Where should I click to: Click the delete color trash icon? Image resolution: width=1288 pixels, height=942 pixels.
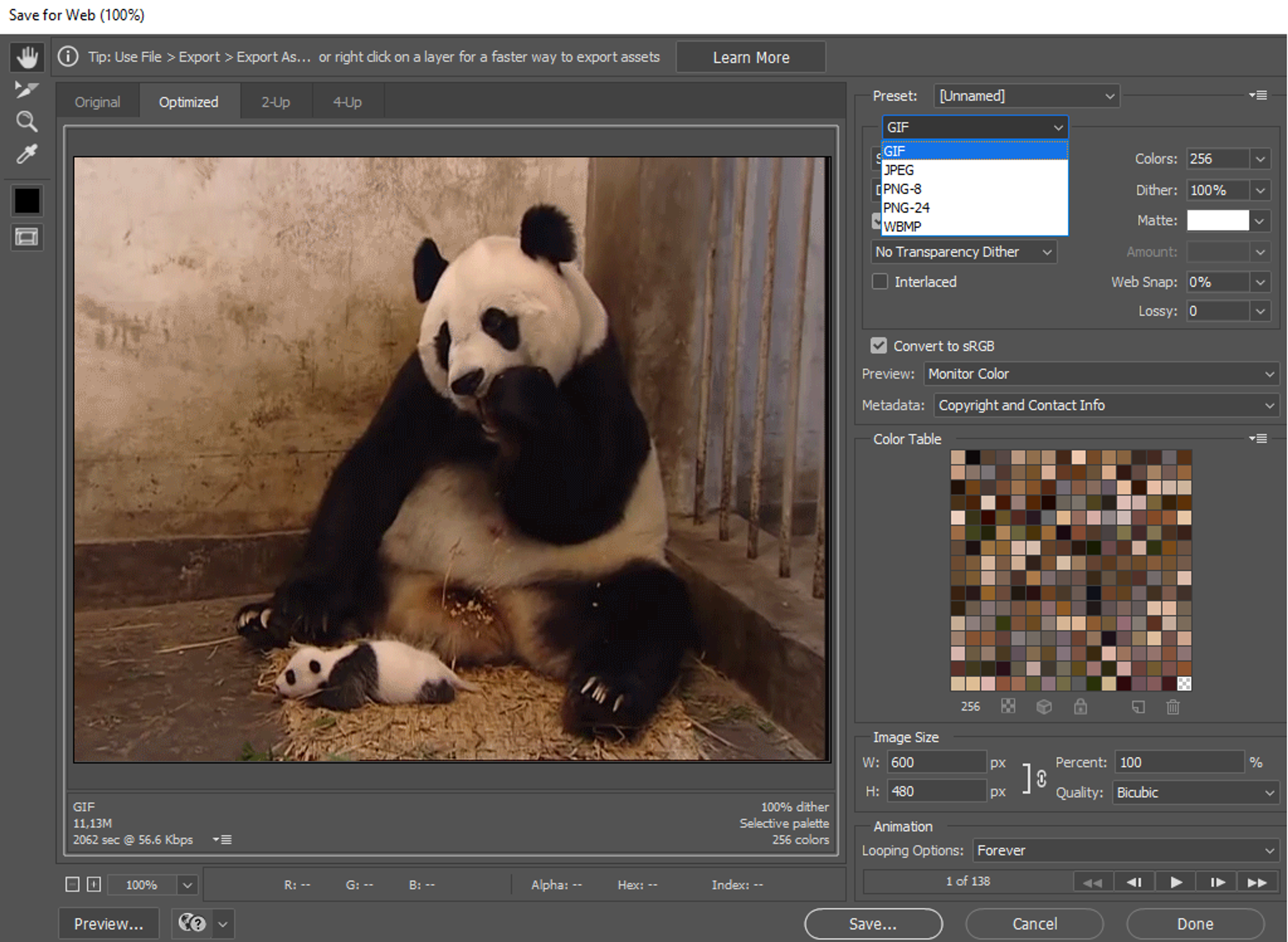pyautogui.click(x=1172, y=707)
